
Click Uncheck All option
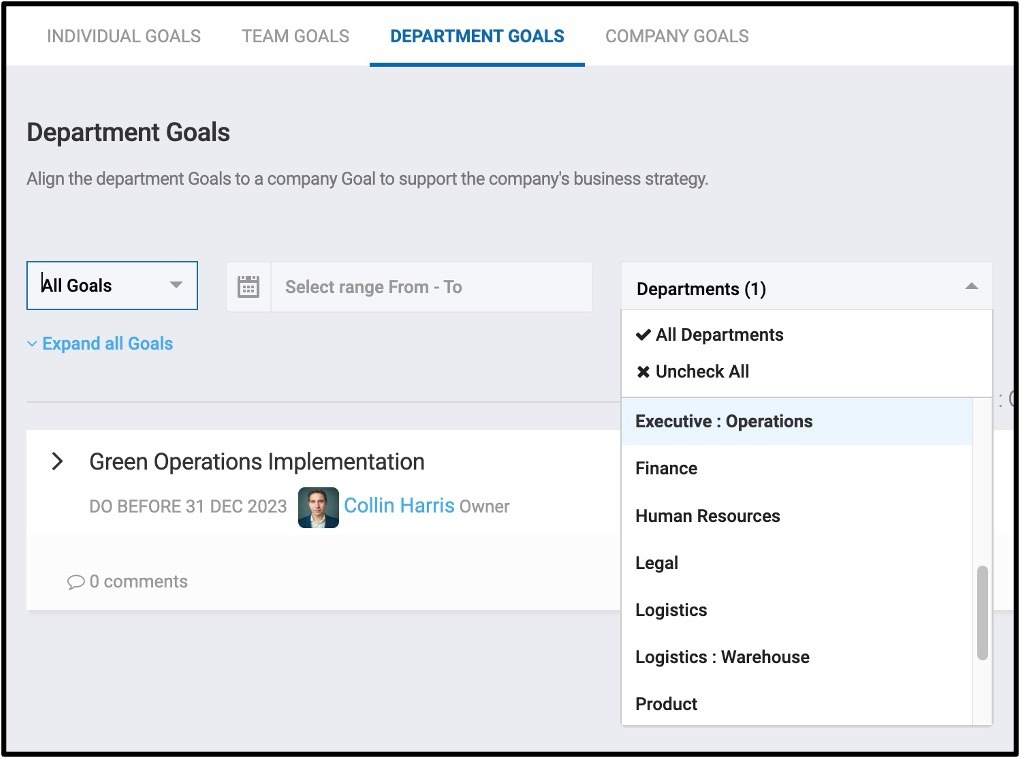click(x=693, y=371)
